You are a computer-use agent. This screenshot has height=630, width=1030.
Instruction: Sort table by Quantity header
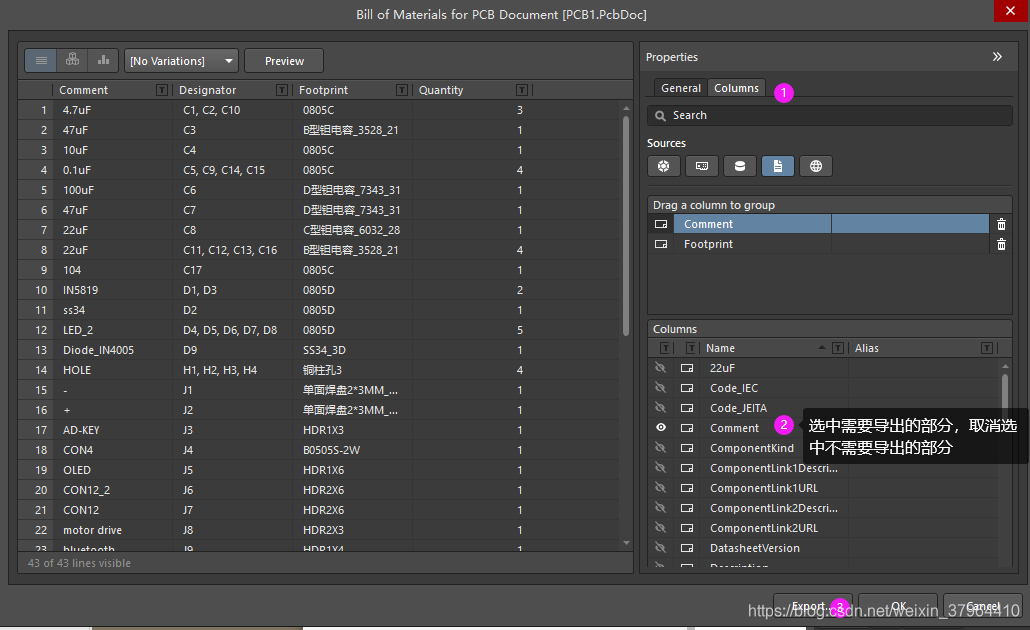(441, 90)
